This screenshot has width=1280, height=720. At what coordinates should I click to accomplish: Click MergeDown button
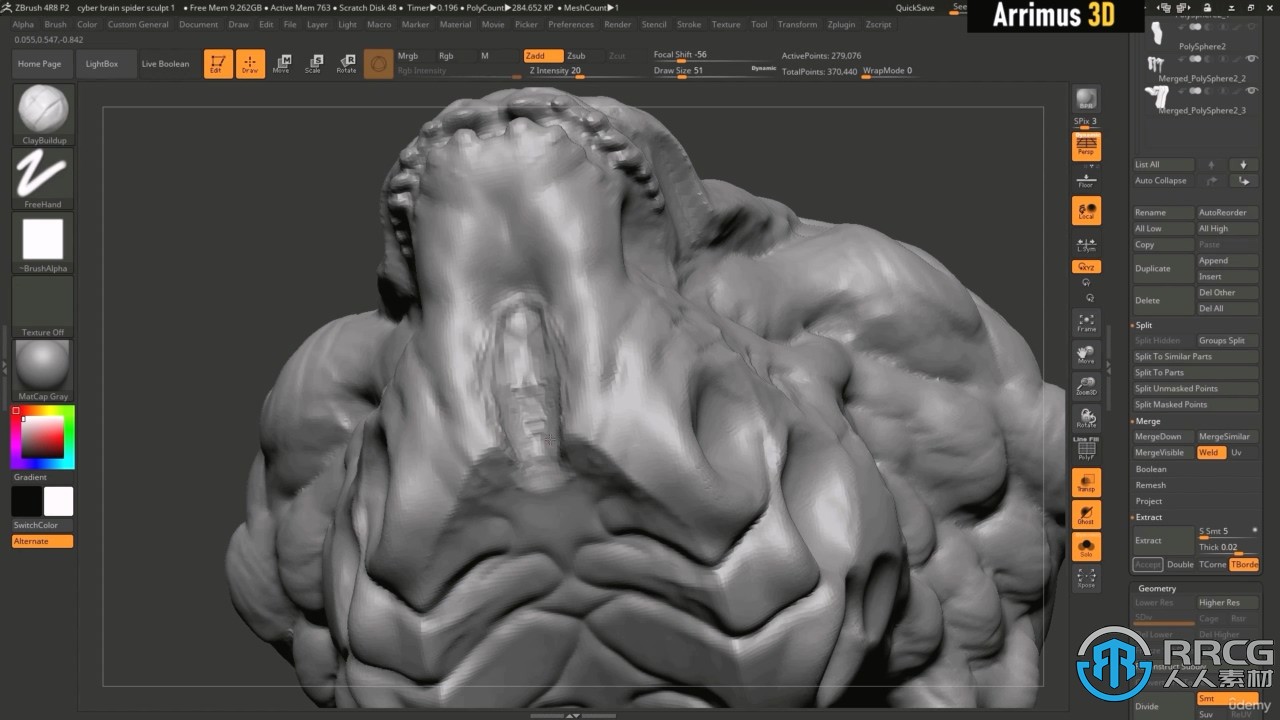1163,437
